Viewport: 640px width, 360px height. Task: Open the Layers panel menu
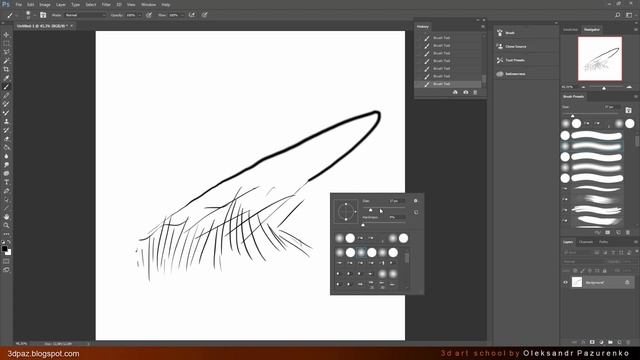click(x=636, y=242)
